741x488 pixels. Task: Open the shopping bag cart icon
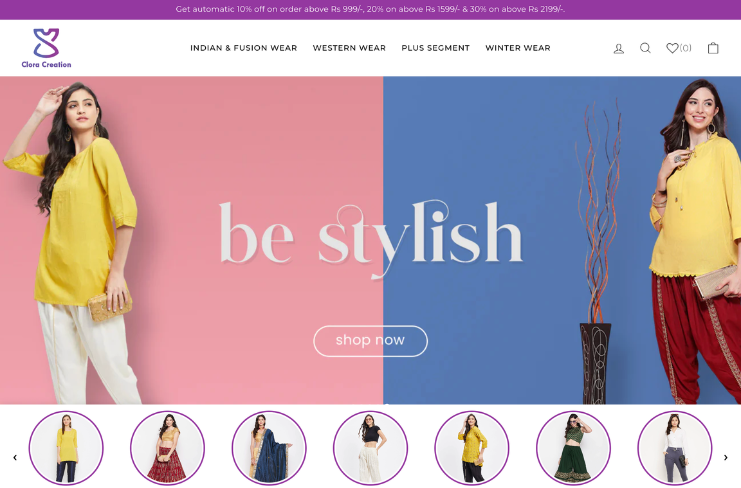[x=713, y=48]
